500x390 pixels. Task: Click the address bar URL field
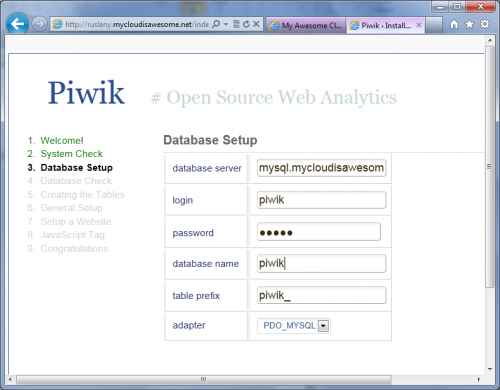tap(137, 24)
